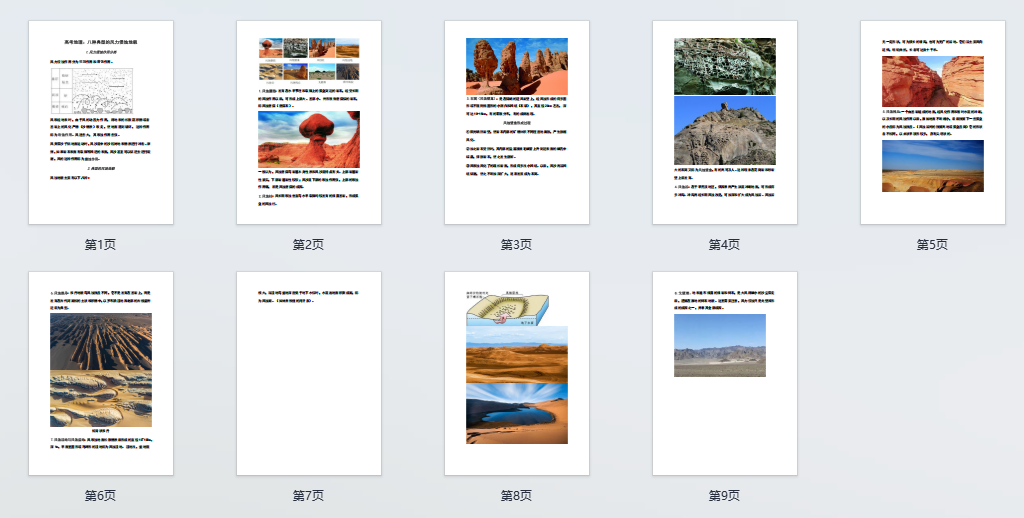Click the '第2页' page label
Viewport: 1024px width, 518px height.
(x=308, y=245)
